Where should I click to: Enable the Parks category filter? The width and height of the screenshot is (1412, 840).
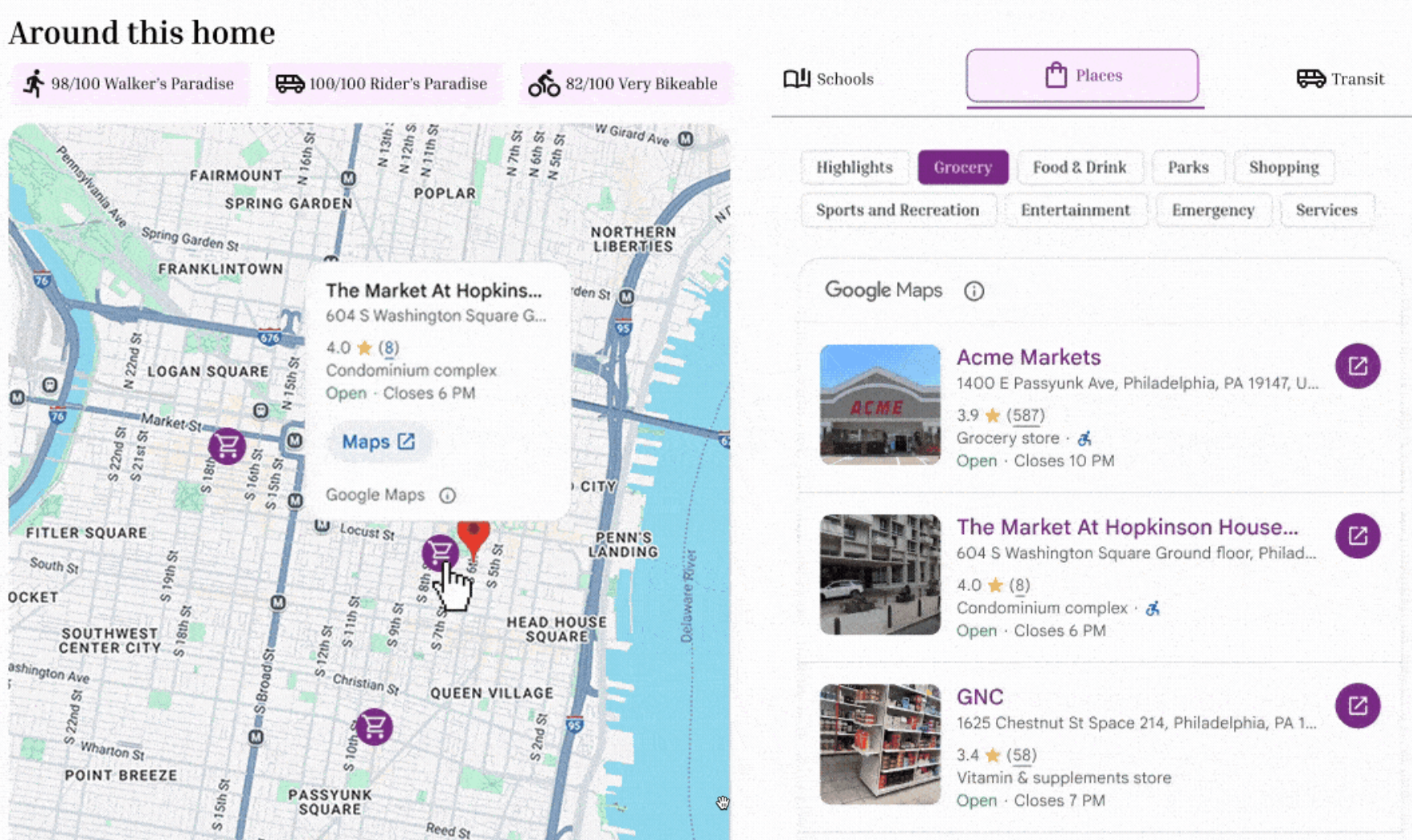tap(1188, 168)
